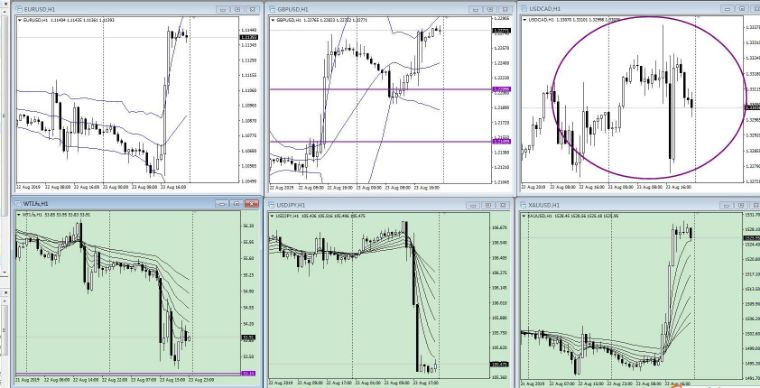Select lower purple horizontal line on GBPUSD

pyautogui.click(x=380, y=141)
